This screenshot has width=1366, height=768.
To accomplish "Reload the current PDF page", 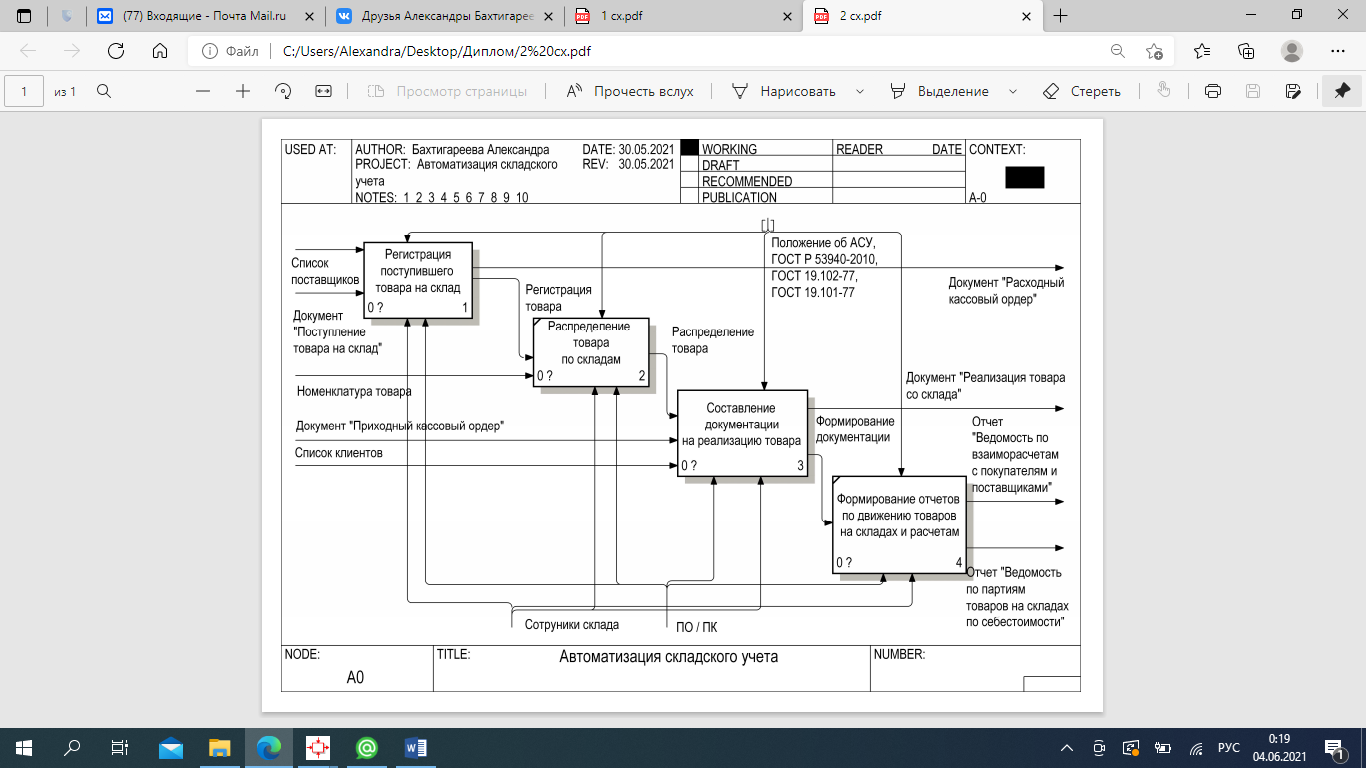I will (x=115, y=51).
